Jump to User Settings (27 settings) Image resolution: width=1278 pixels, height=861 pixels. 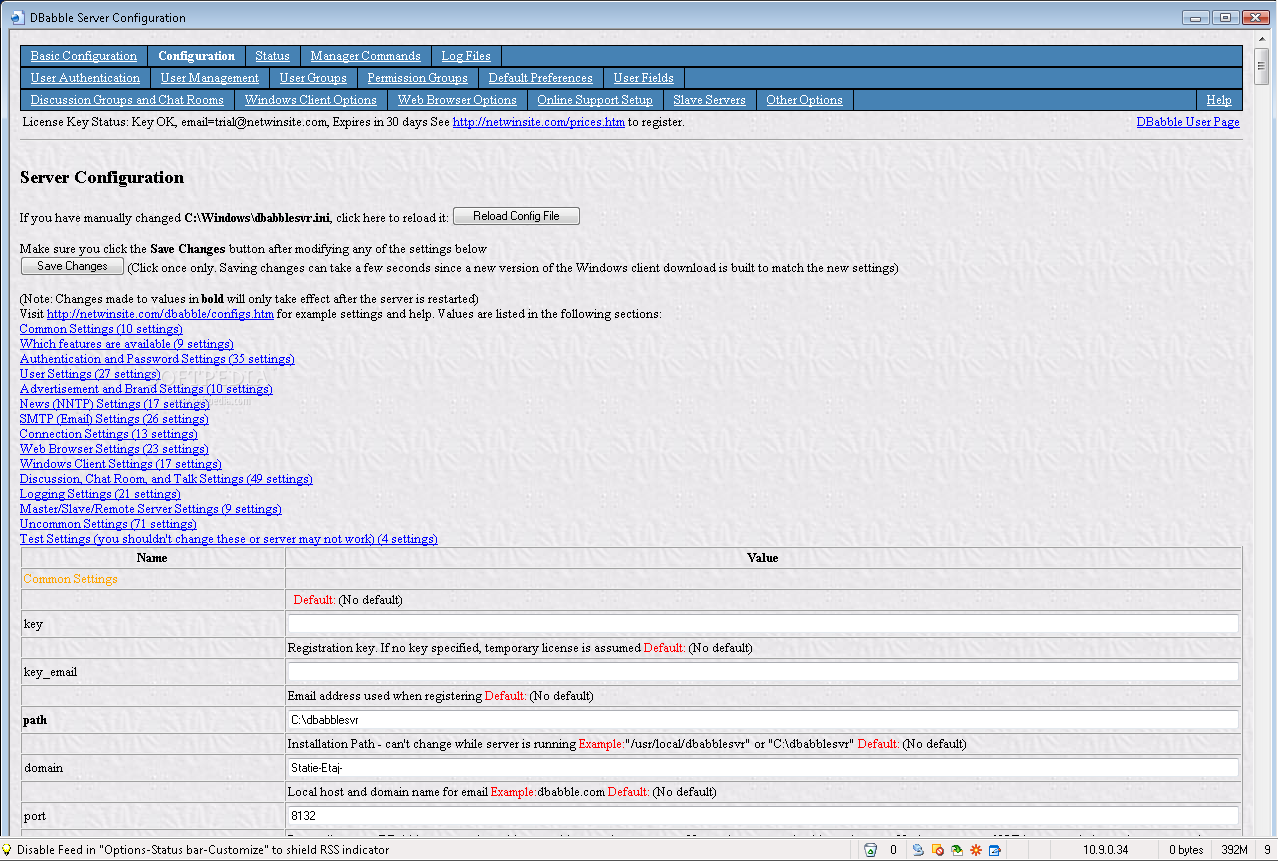click(x=90, y=374)
